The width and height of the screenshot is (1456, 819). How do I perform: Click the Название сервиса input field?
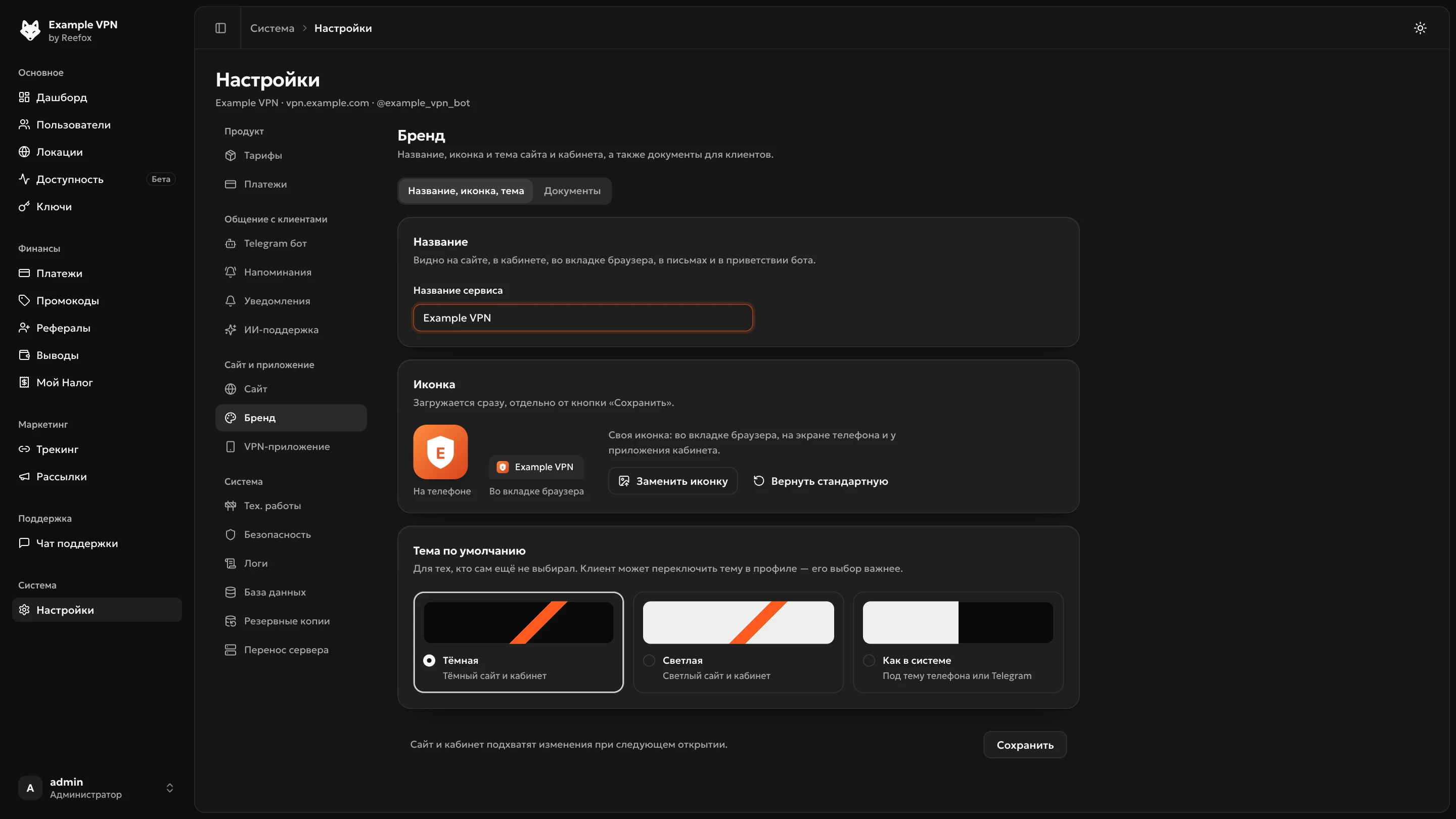coord(583,317)
